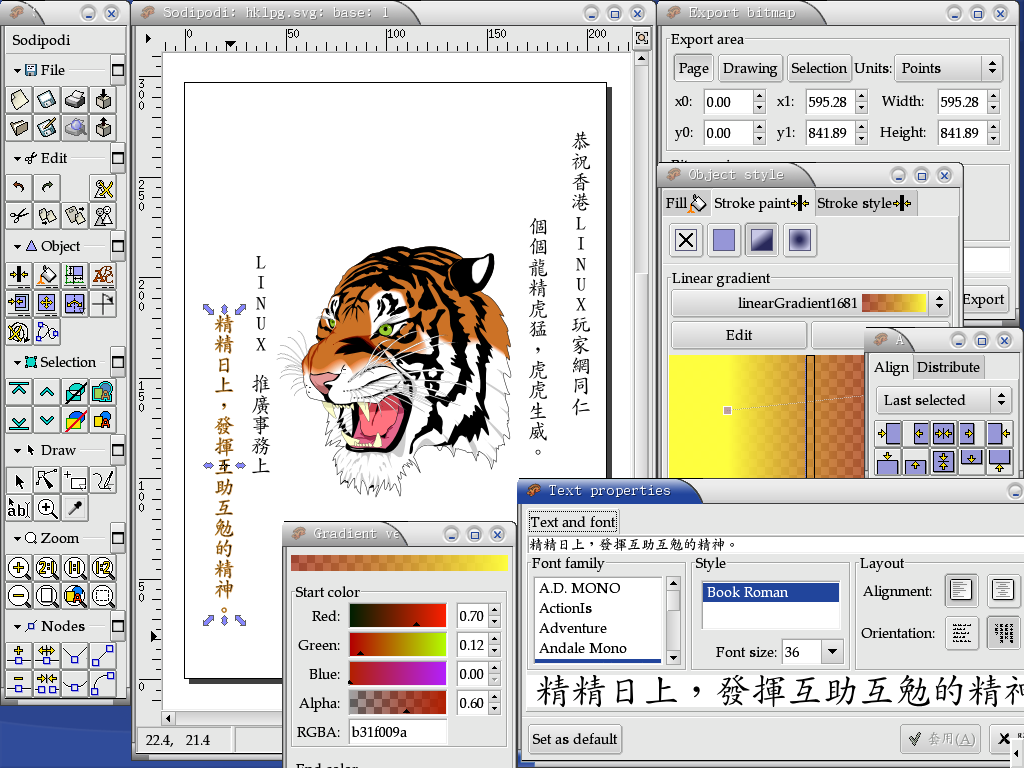The width and height of the screenshot is (1024, 768).
Task: Click the Duplicate twin figures icon
Action: (x=103, y=216)
